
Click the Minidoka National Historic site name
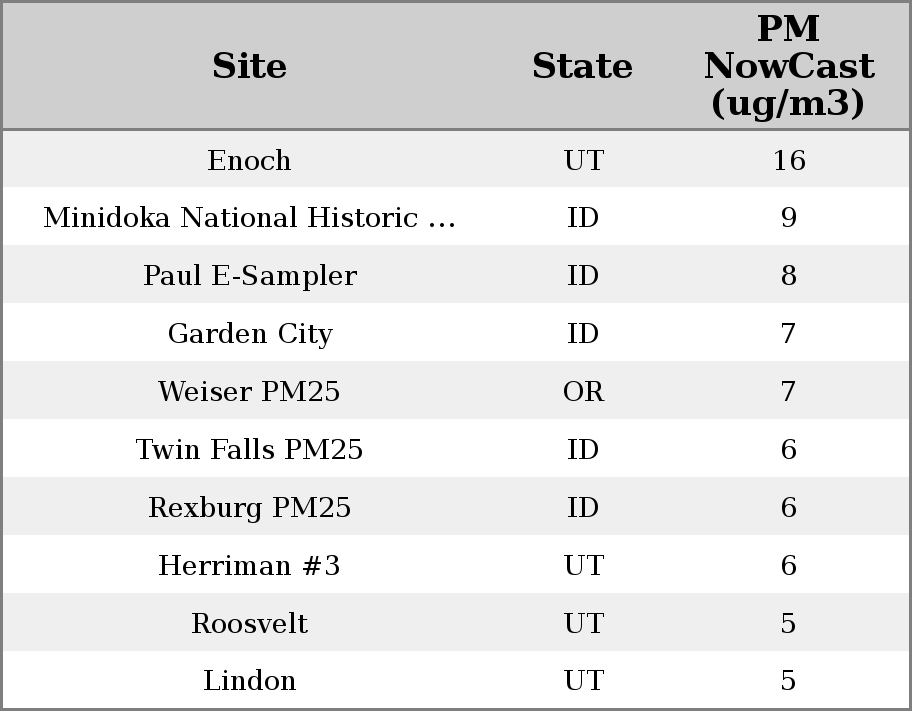click(249, 218)
